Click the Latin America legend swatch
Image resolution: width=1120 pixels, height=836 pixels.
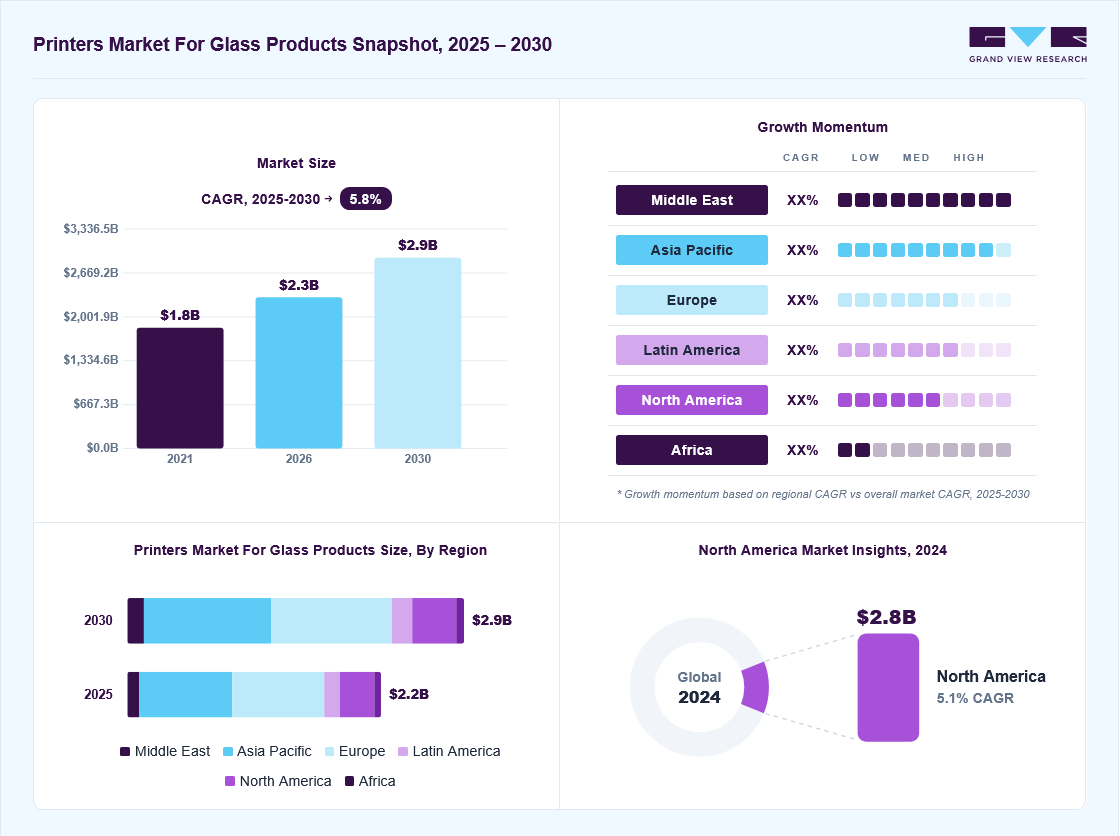[403, 752]
